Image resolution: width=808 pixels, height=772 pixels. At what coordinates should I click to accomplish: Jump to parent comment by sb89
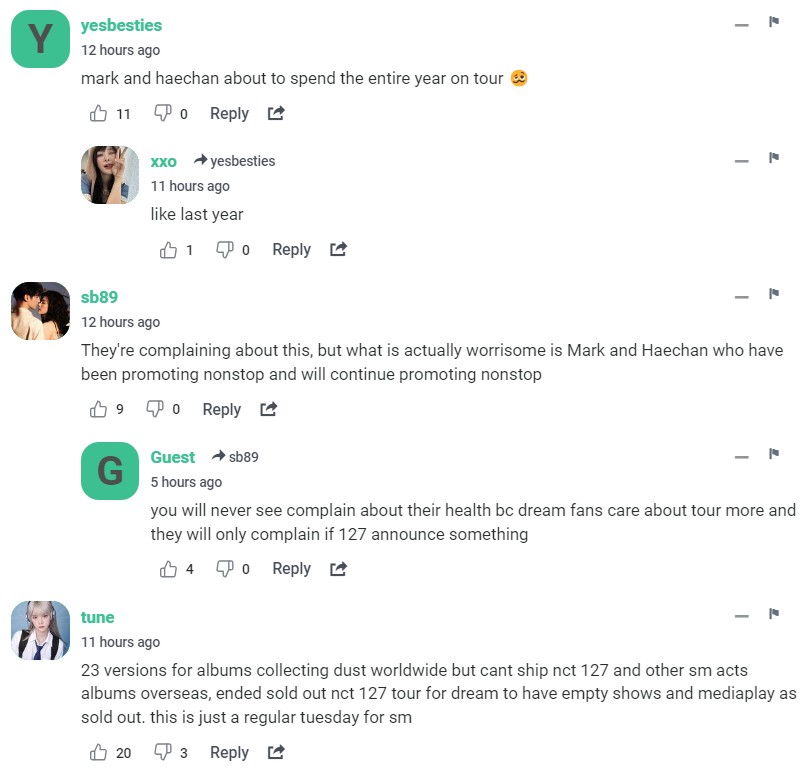(x=236, y=457)
